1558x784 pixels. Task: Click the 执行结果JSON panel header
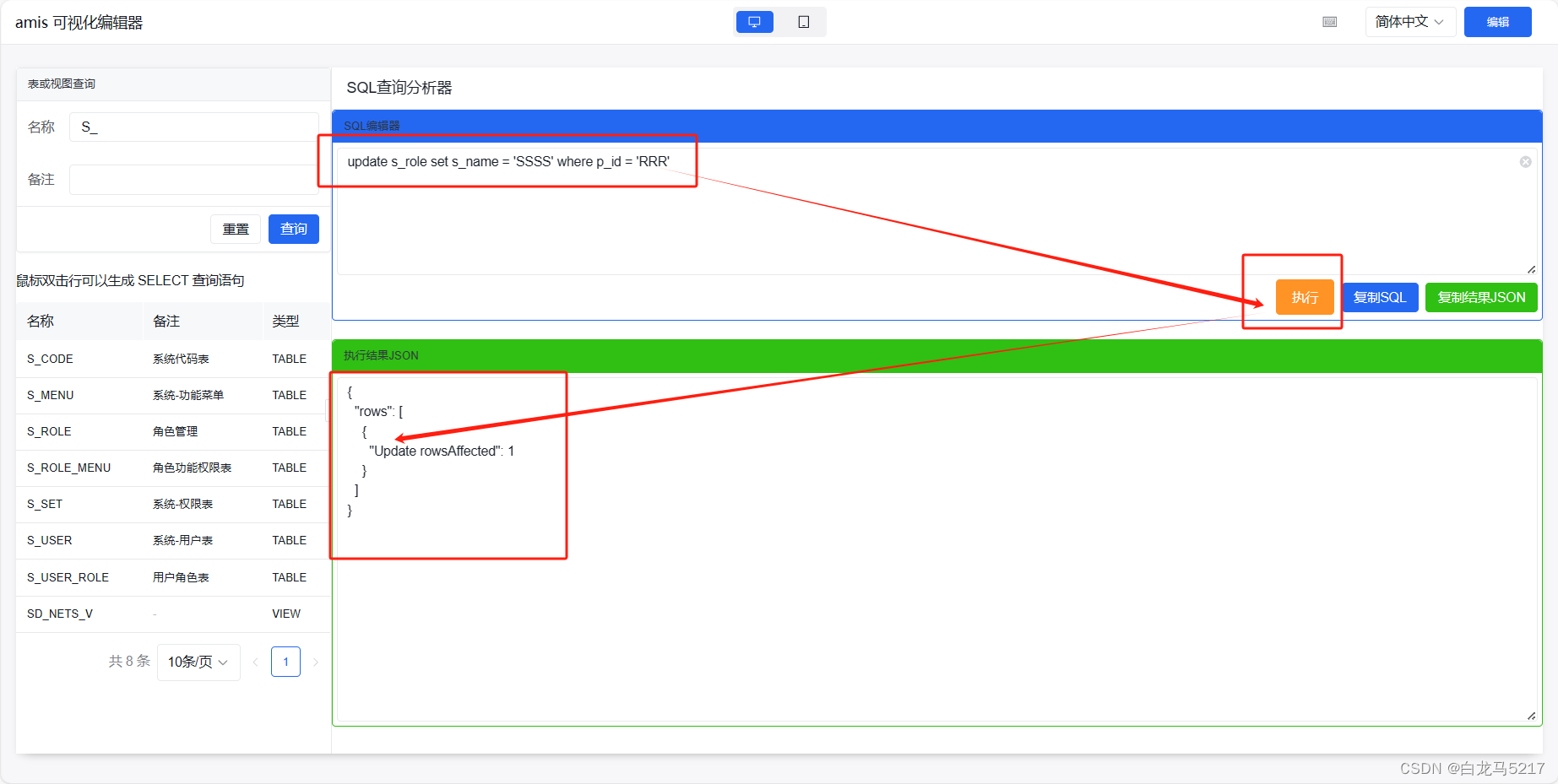[x=937, y=355]
